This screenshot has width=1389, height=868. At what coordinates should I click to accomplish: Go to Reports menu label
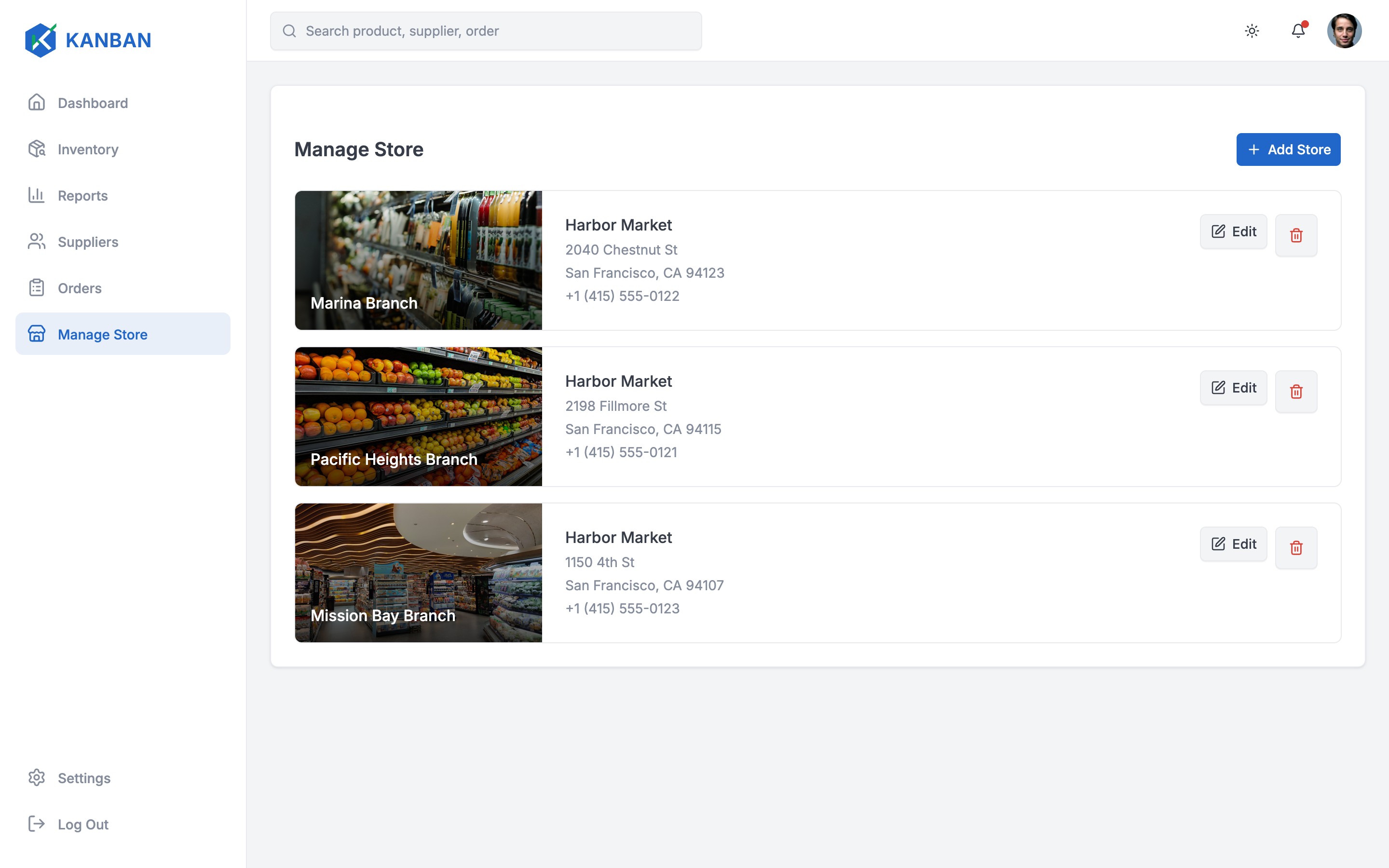pos(82,196)
